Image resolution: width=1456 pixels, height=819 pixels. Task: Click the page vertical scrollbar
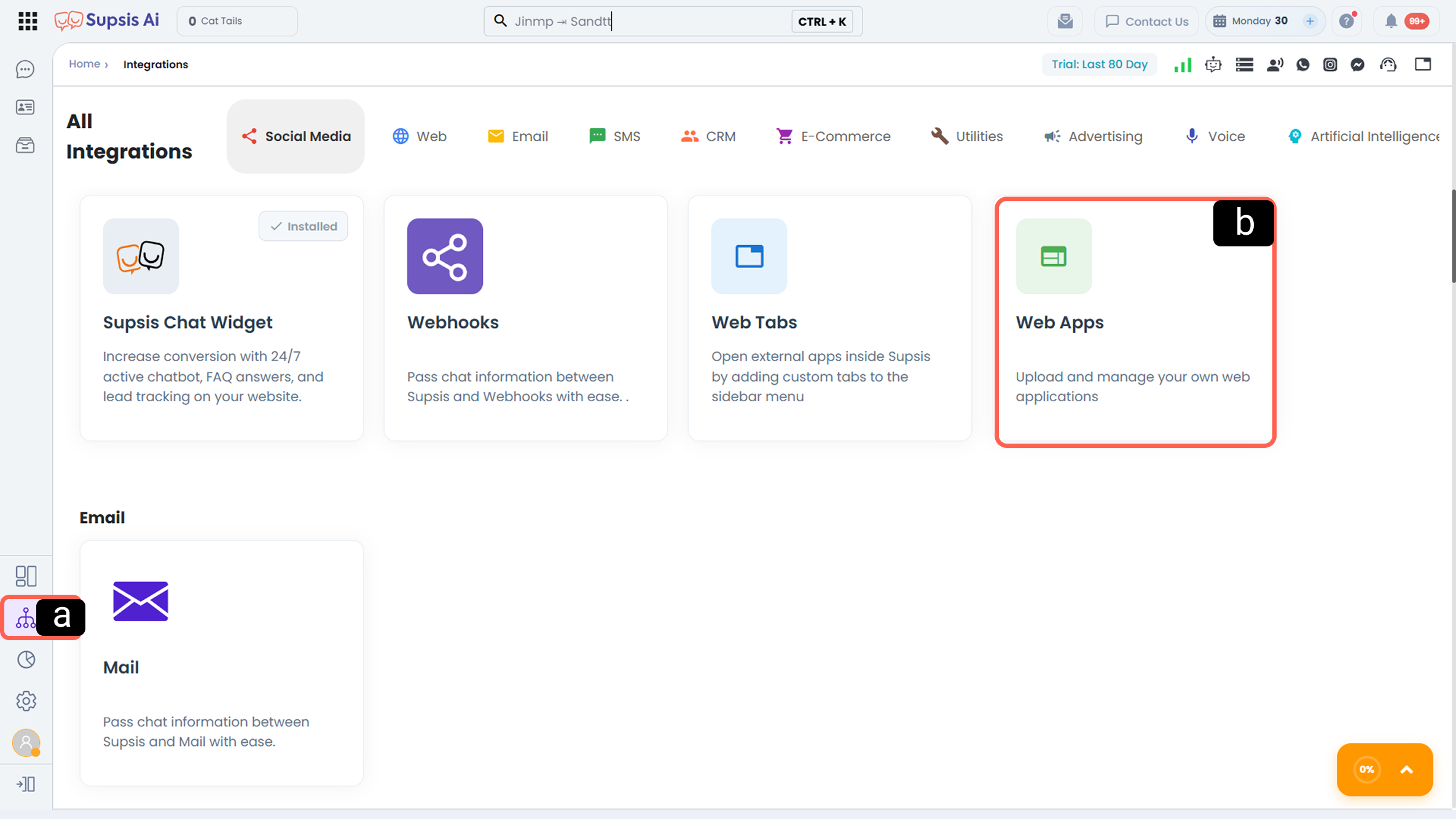pos(1454,236)
